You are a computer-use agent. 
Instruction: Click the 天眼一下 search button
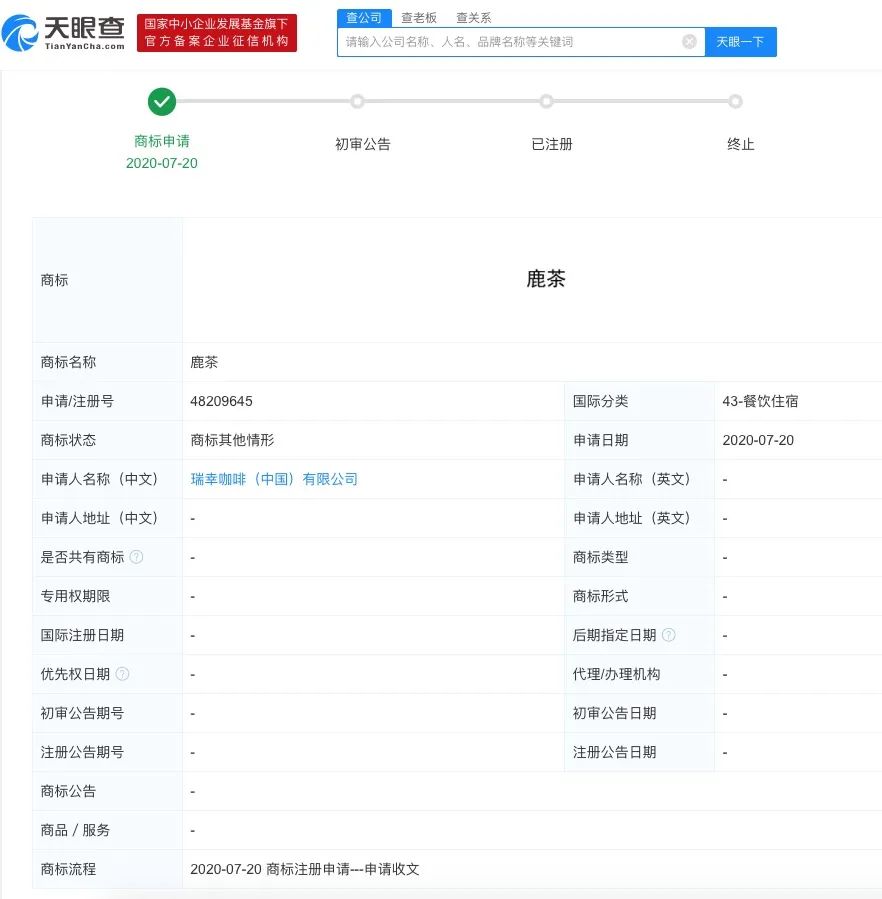point(740,42)
